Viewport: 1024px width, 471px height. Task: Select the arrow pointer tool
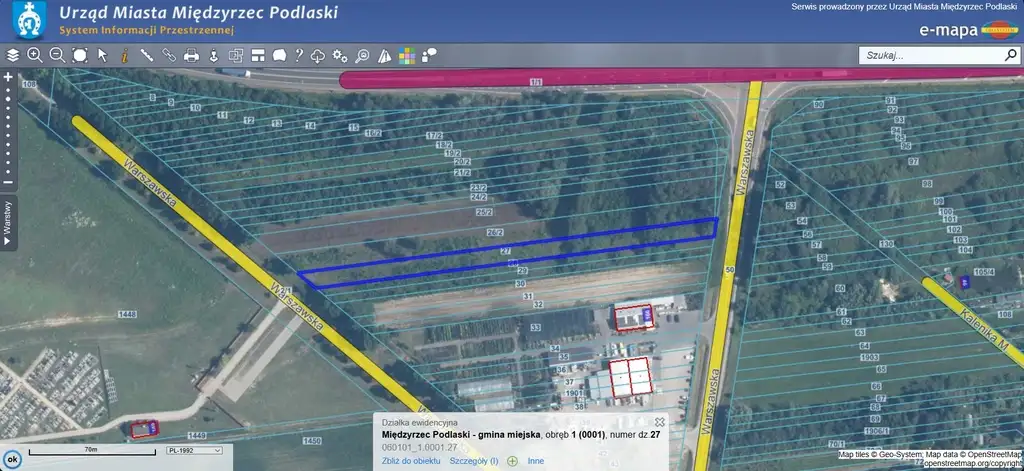click(x=102, y=56)
